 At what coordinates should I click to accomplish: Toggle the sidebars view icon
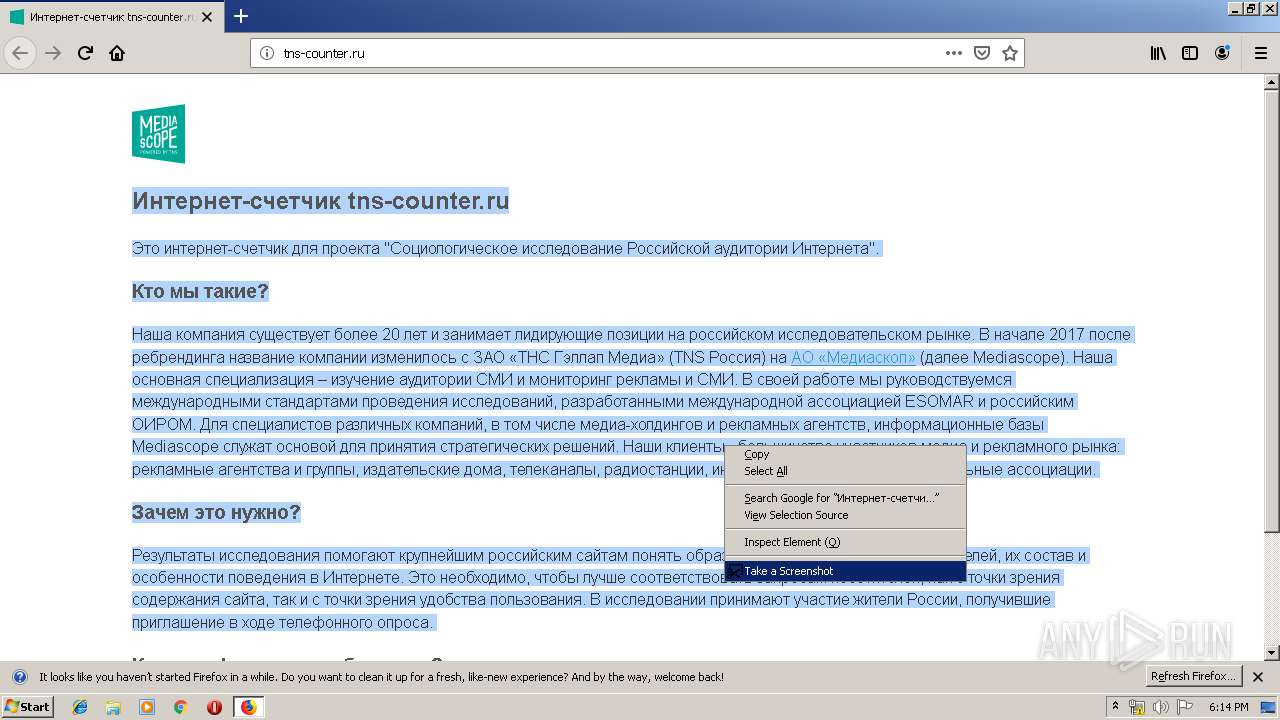tap(1190, 53)
